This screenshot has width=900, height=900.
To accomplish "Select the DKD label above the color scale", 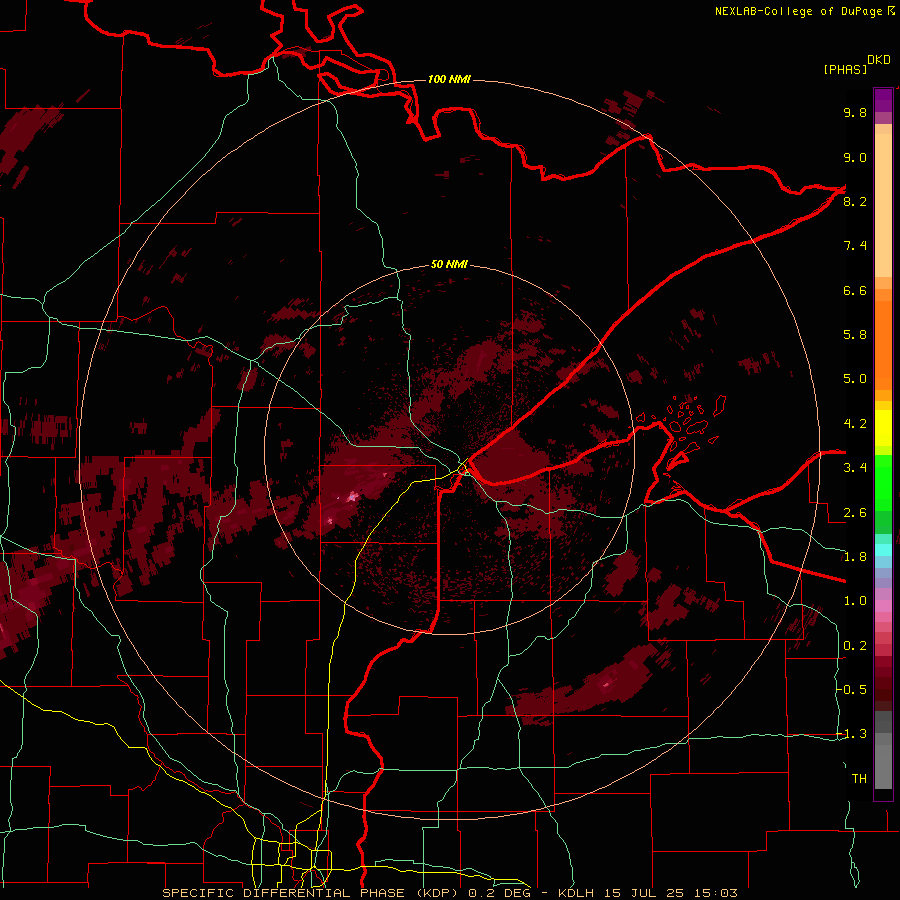I will [879, 60].
